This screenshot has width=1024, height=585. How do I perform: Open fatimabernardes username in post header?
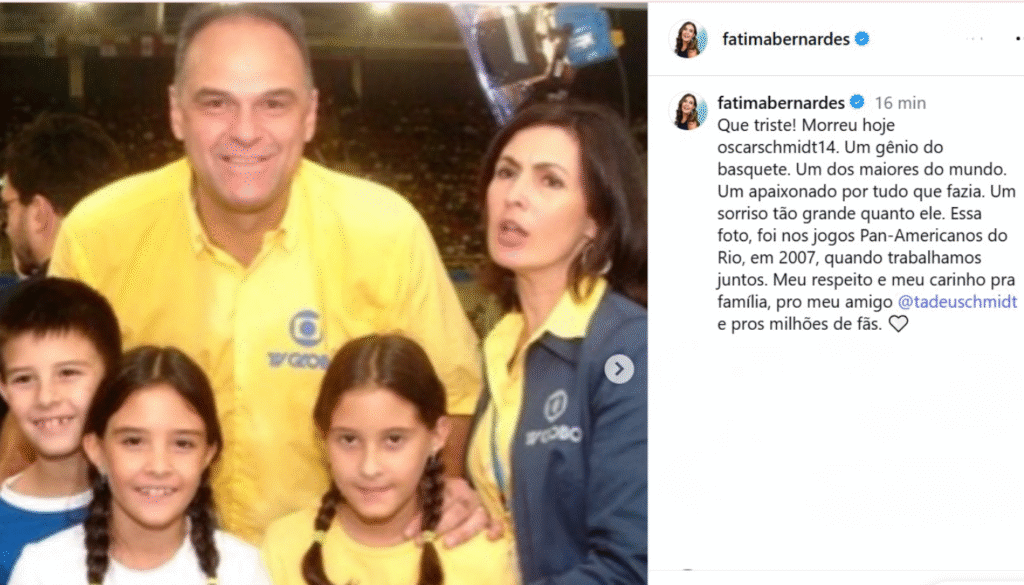click(x=786, y=39)
